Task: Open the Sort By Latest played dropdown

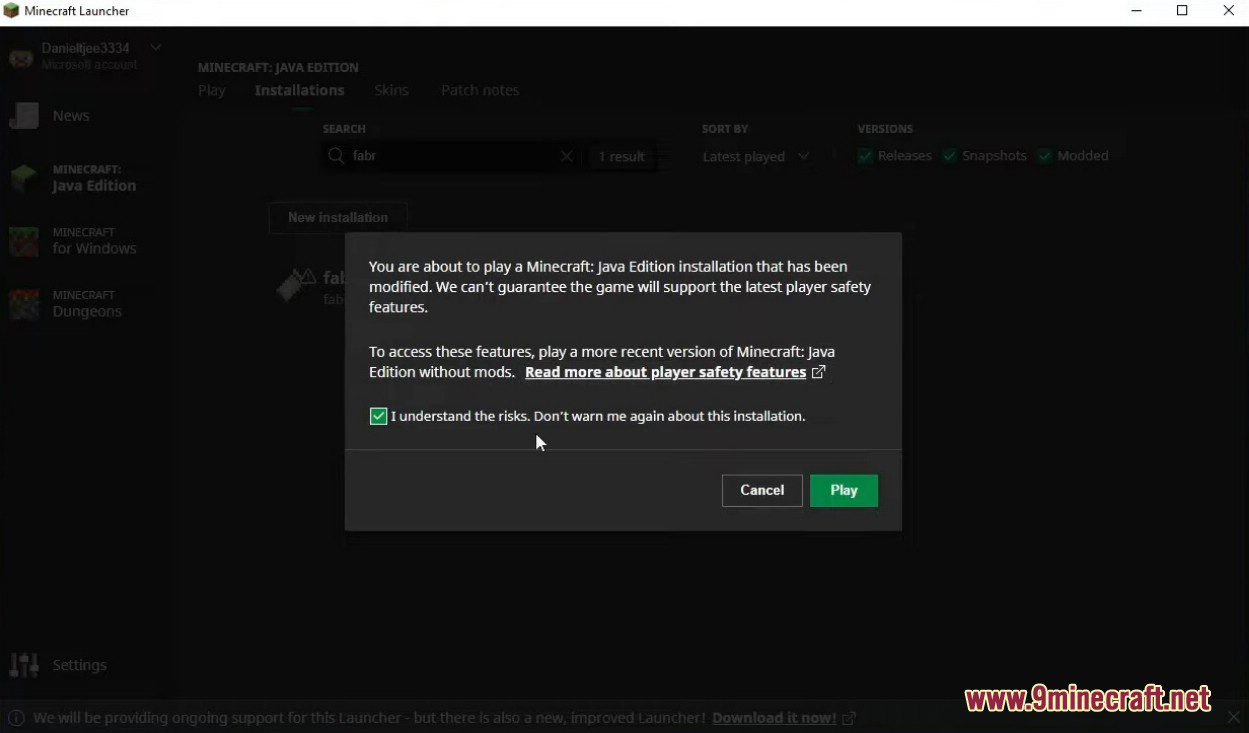Action: pyautogui.click(x=756, y=156)
